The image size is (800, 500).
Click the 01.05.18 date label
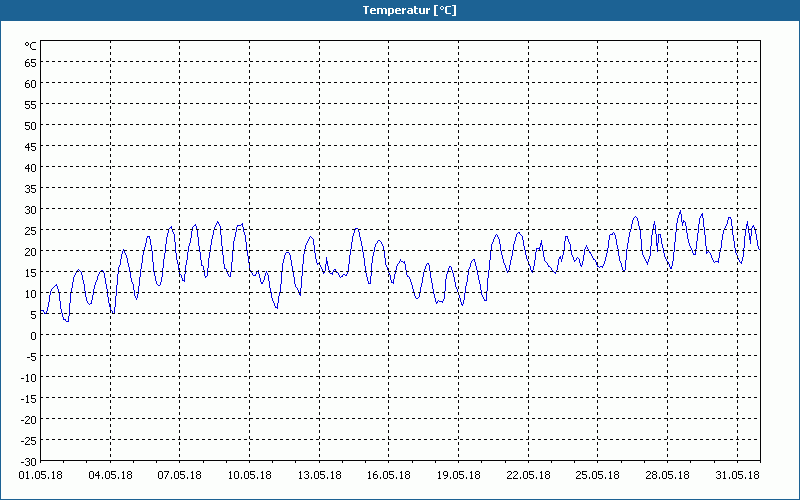click(x=40, y=476)
